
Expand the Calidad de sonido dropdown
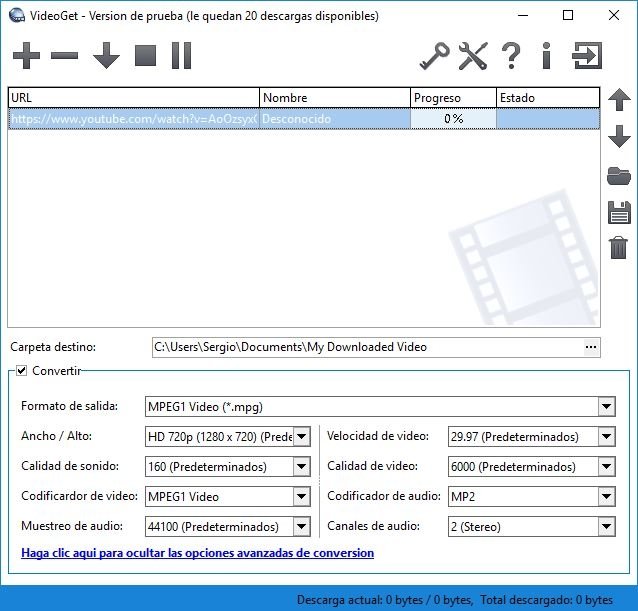tap(302, 466)
